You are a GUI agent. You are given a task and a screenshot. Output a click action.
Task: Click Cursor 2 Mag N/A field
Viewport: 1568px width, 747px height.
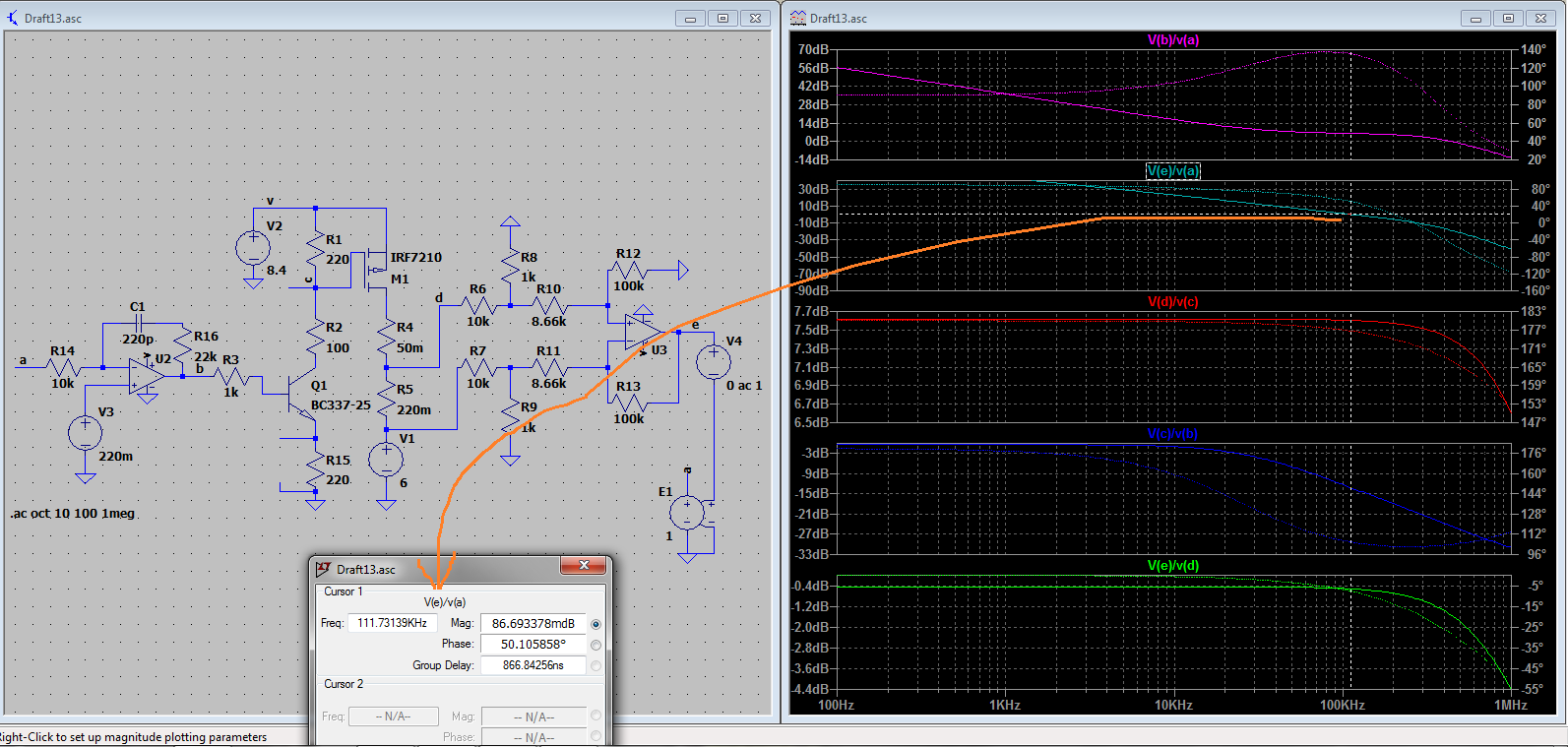(x=533, y=716)
